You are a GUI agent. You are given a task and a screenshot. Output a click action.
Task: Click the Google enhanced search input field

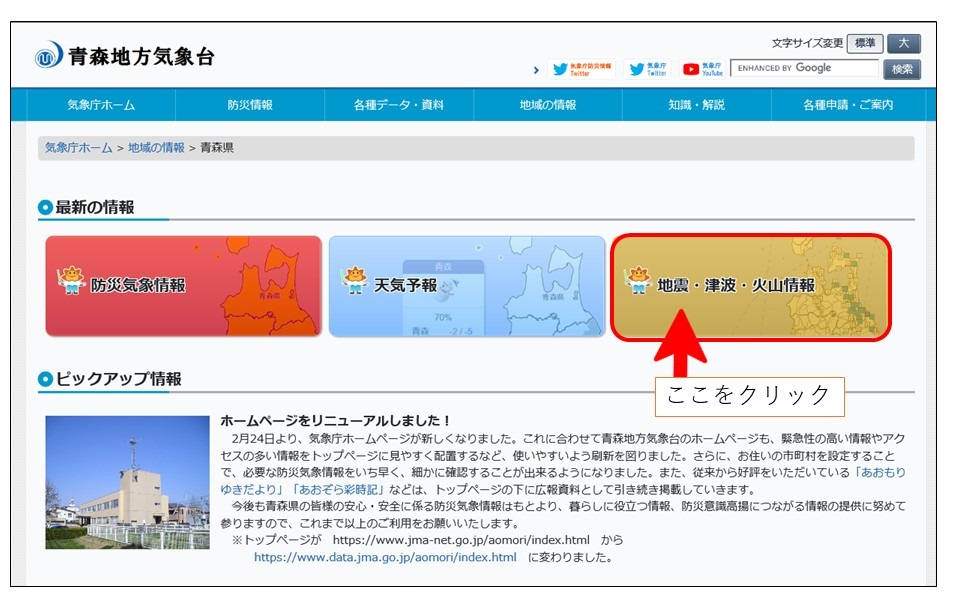(804, 69)
